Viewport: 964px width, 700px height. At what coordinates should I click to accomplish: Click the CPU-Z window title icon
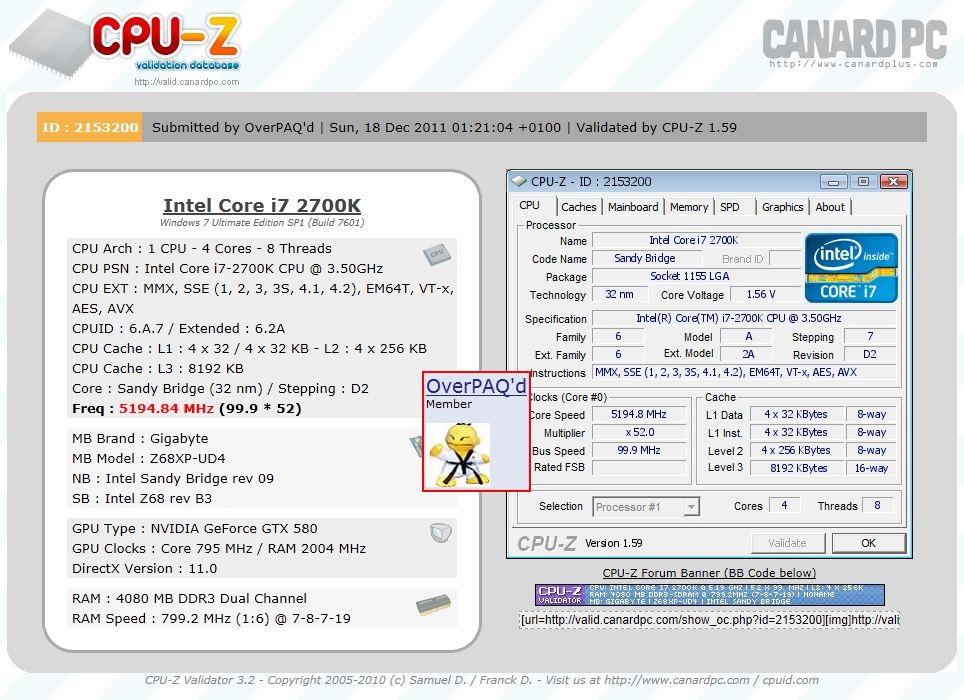(x=520, y=181)
